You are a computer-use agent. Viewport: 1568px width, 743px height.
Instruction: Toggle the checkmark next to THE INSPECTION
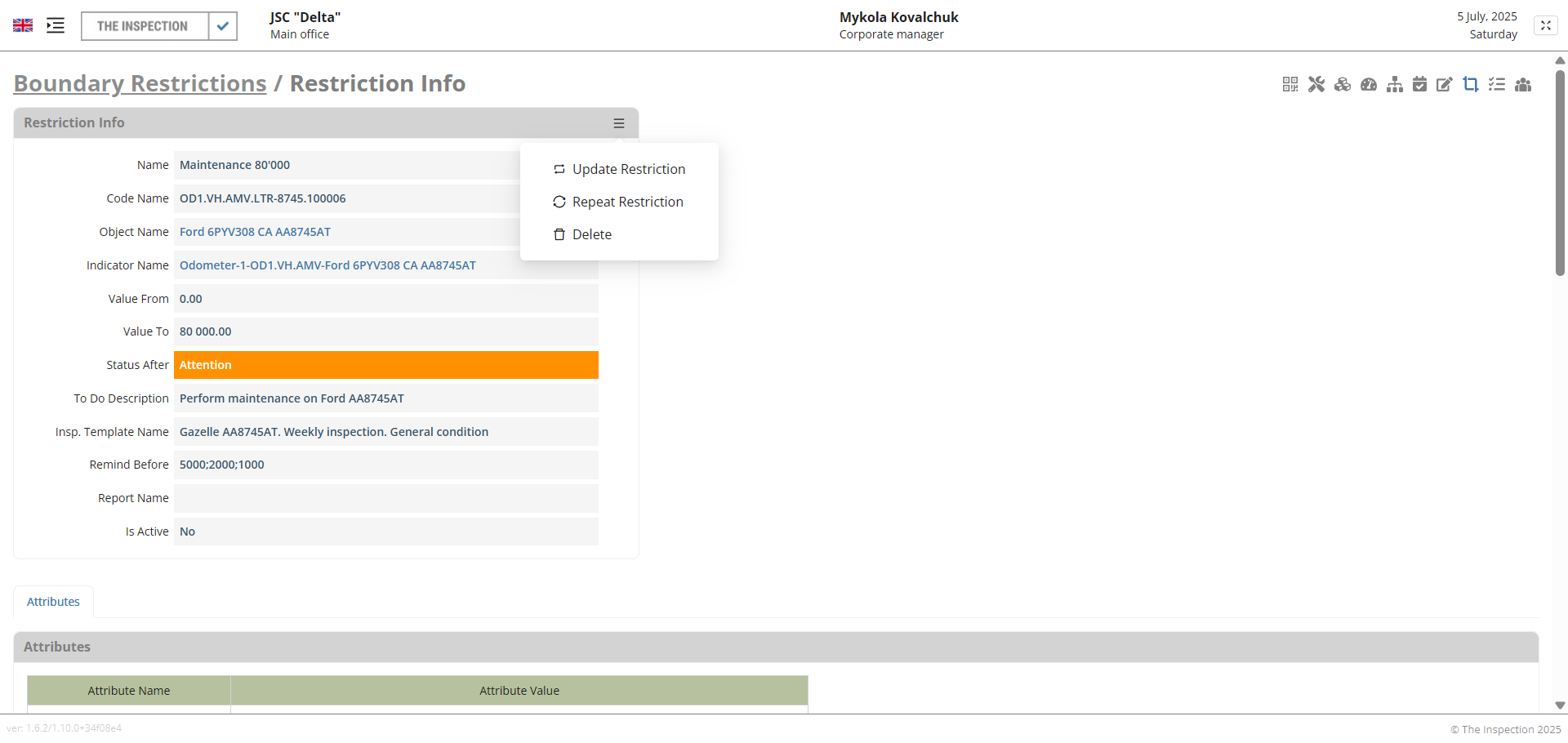click(223, 26)
